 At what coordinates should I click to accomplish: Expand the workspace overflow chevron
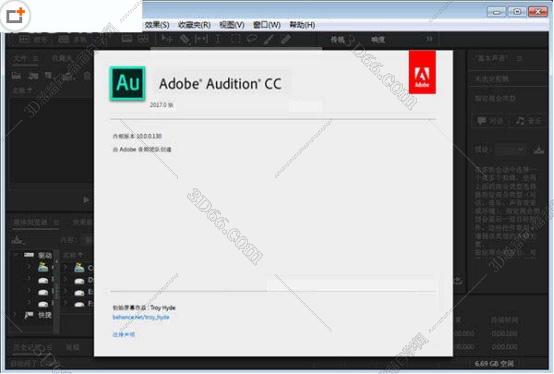[429, 38]
